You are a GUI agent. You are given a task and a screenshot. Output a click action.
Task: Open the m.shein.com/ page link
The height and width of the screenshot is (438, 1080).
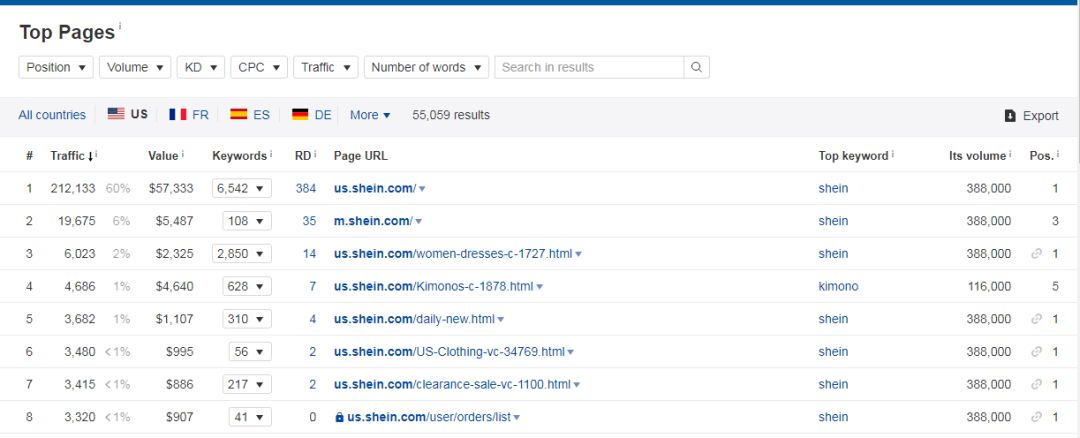[373, 221]
